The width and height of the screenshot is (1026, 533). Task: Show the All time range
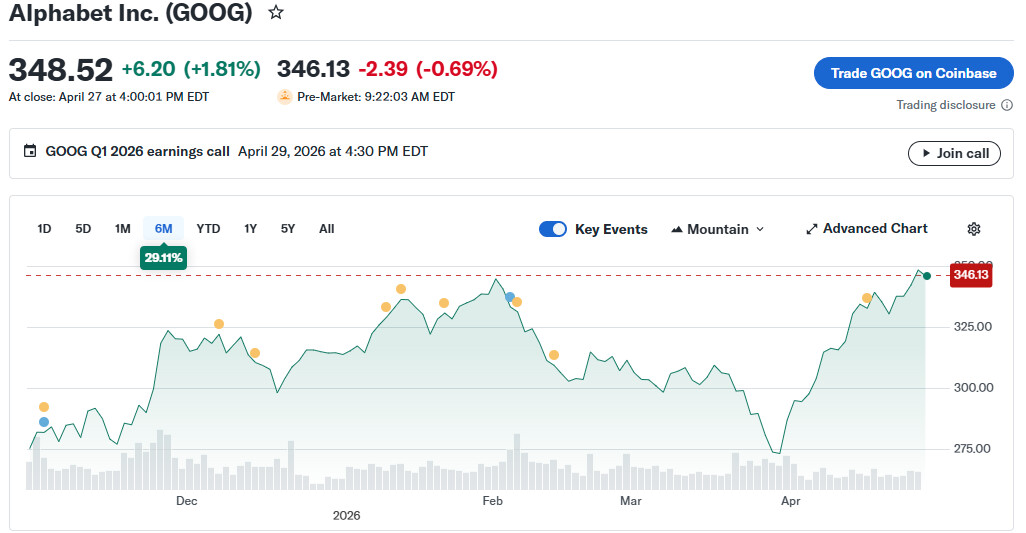(326, 229)
